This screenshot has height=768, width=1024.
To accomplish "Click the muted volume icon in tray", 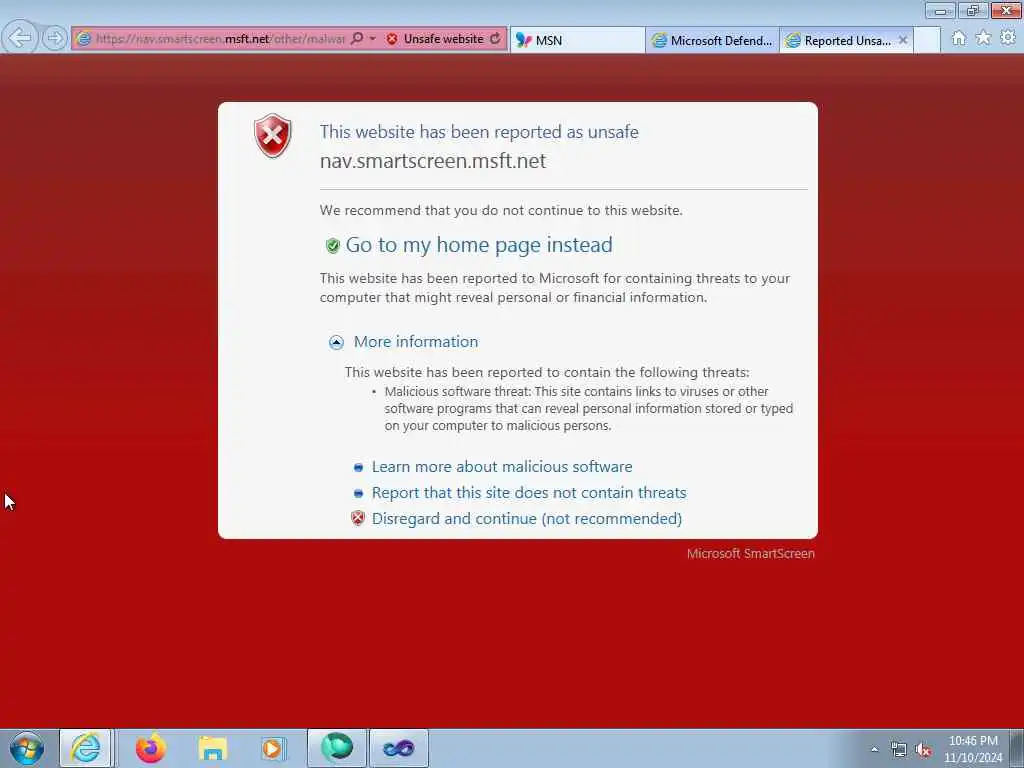I will (923, 750).
